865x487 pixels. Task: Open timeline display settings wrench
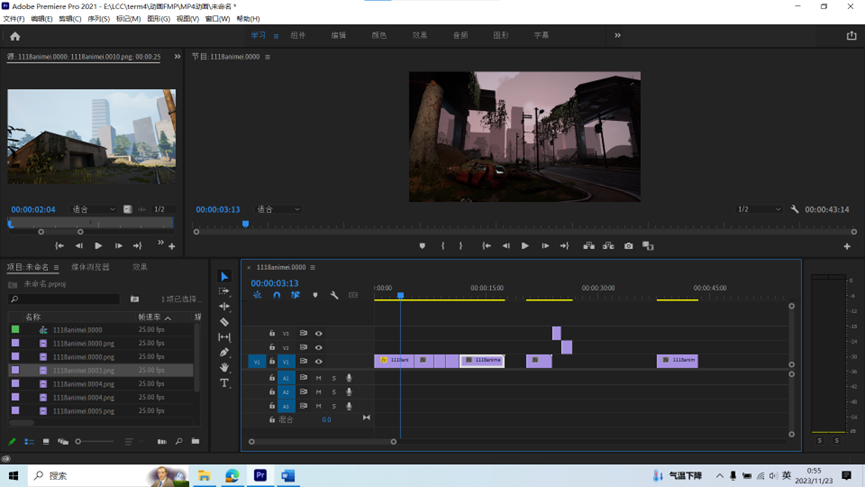coord(334,295)
